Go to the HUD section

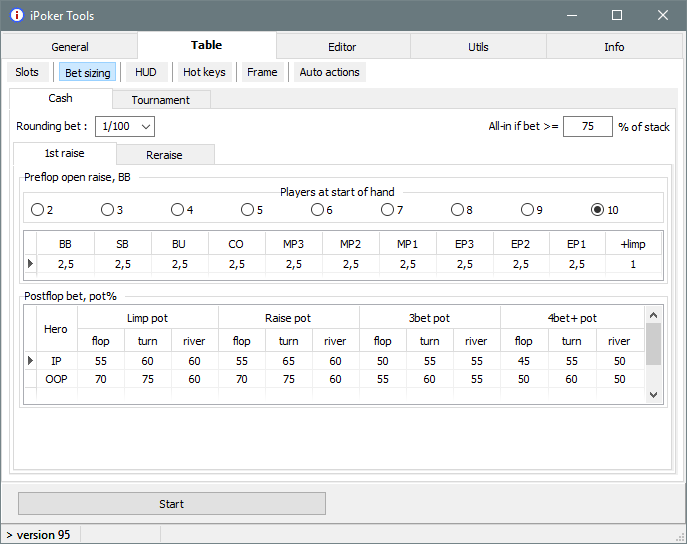146,72
